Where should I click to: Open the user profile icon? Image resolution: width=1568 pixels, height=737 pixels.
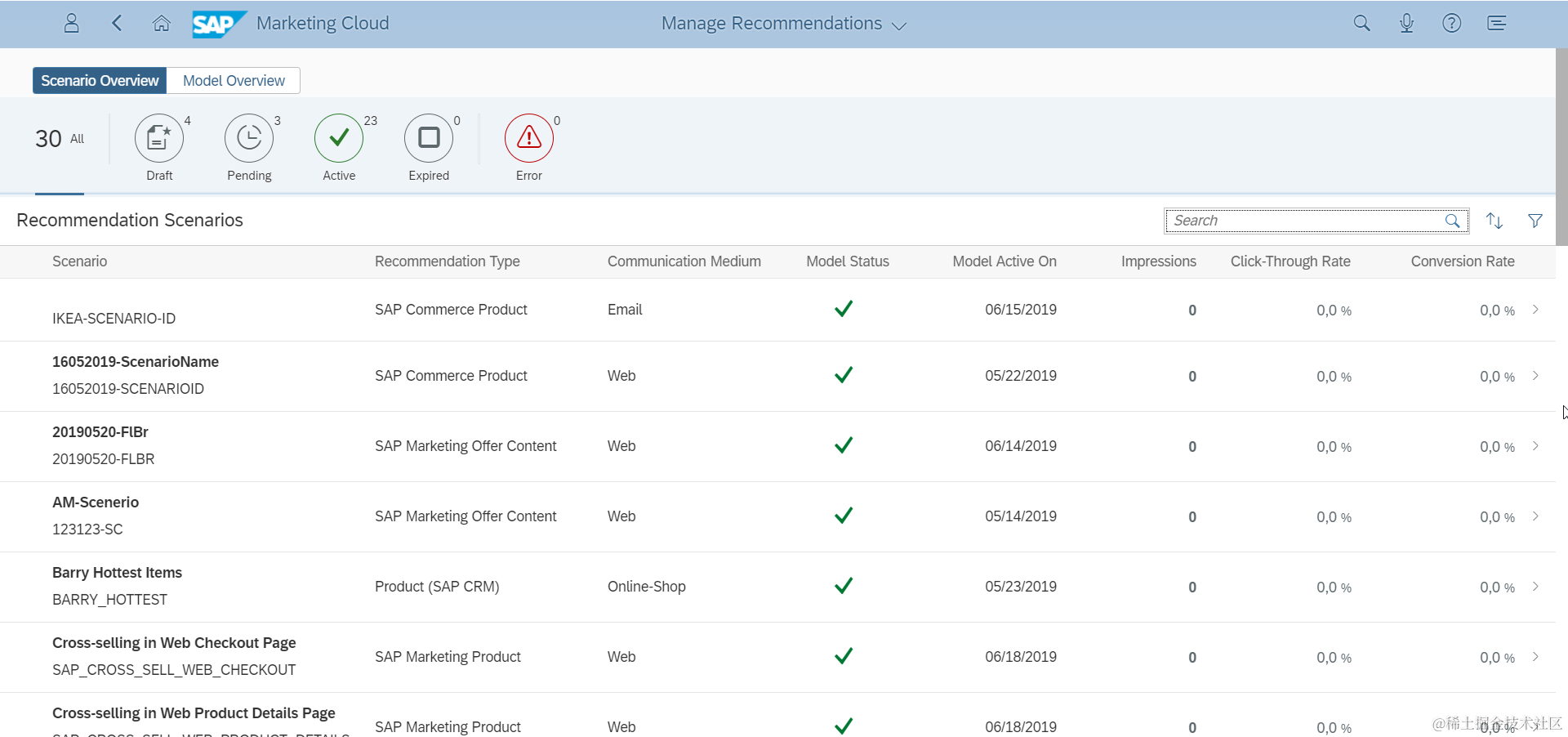pos(72,23)
